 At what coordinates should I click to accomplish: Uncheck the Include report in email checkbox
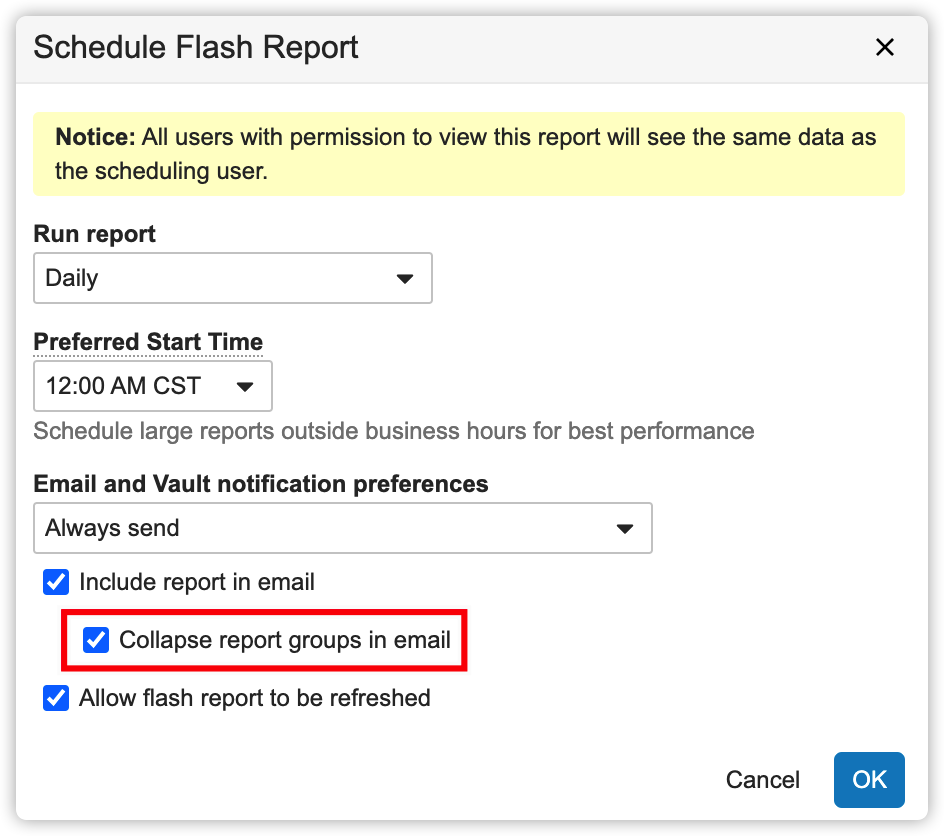click(56, 582)
